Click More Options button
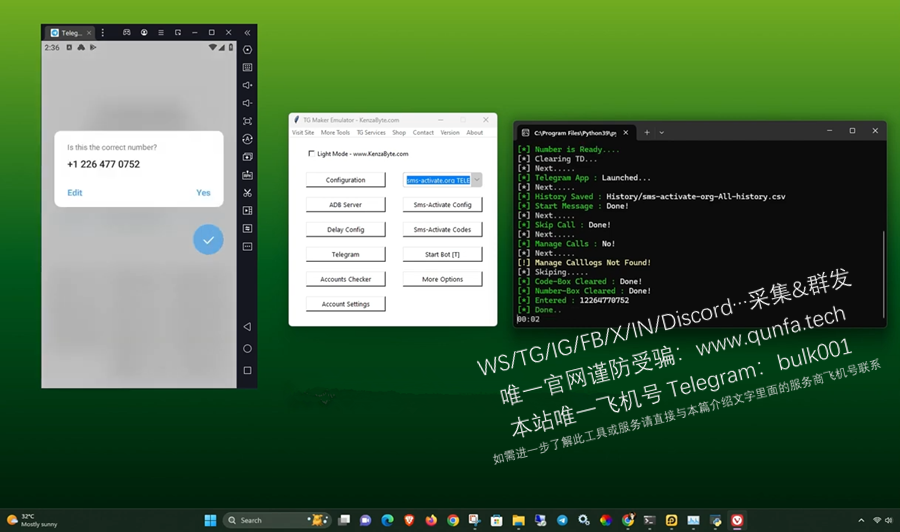Screen dimensions: 900x532 click(443, 279)
